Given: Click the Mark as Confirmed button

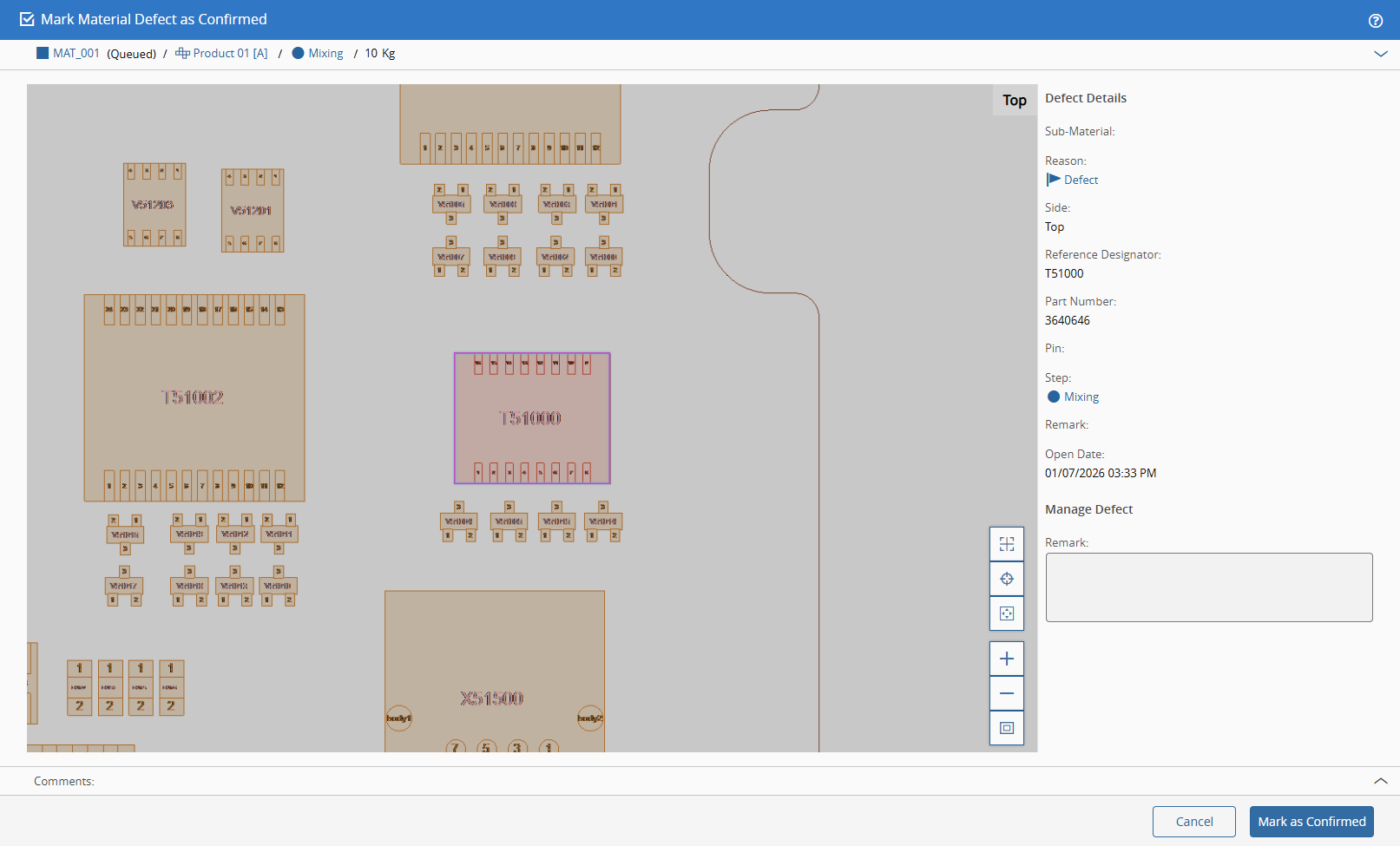Looking at the screenshot, I should point(1311,822).
